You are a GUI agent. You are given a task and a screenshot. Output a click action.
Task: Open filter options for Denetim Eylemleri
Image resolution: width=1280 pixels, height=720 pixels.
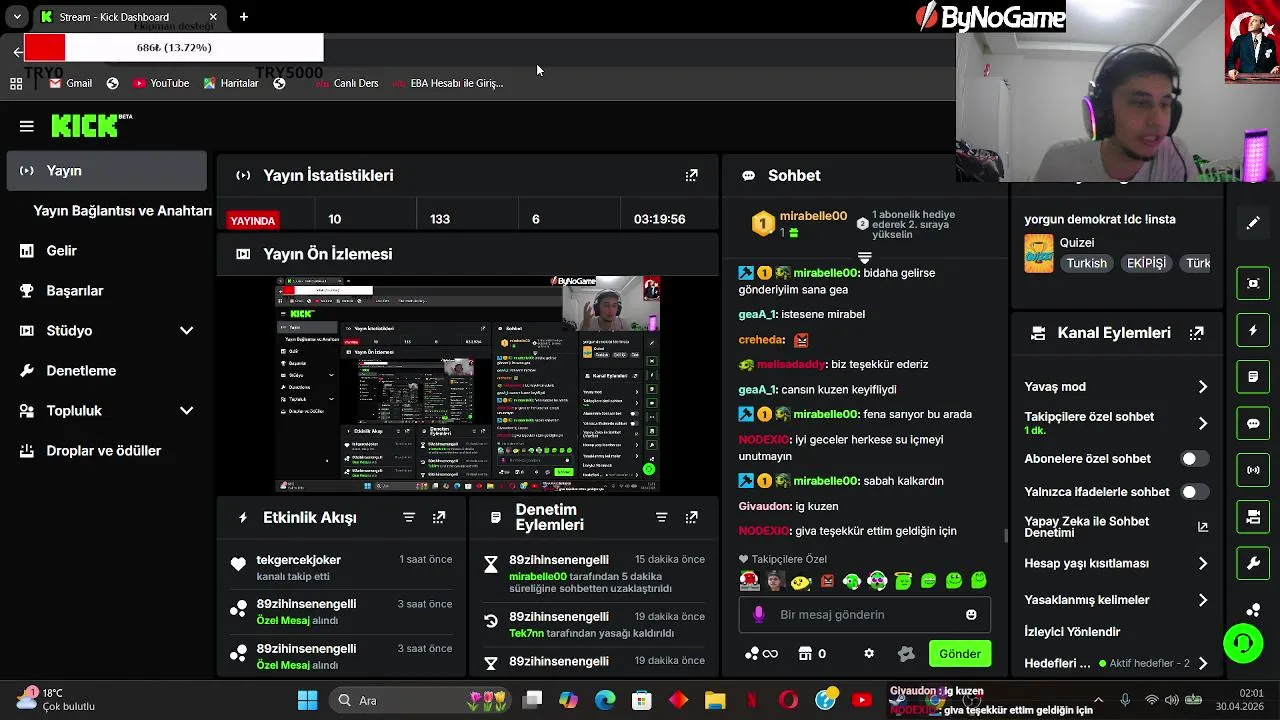[661, 517]
